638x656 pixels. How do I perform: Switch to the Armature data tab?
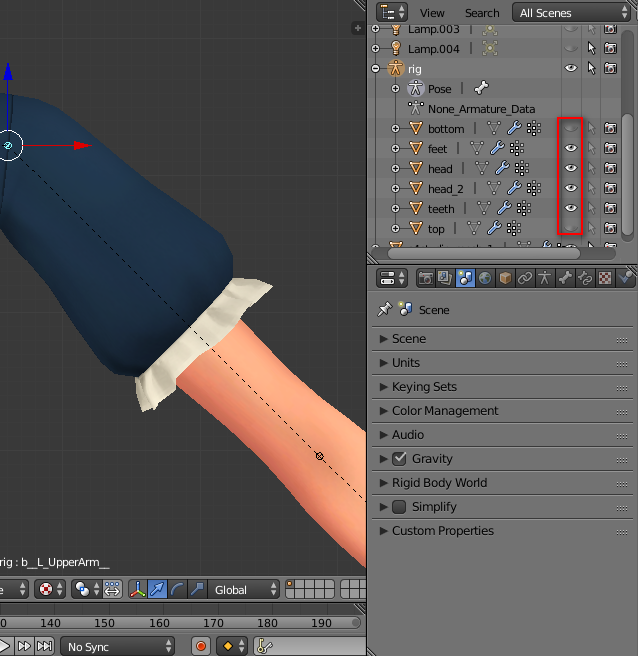(545, 278)
